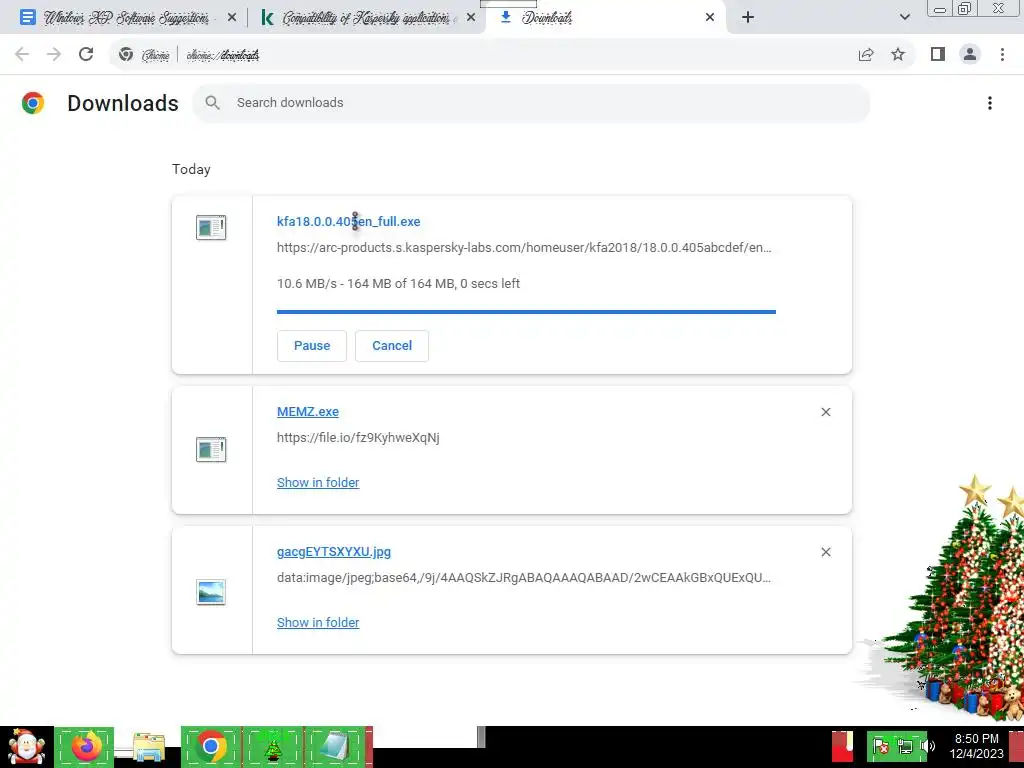Click the search magnifier icon
The image size is (1024, 768).
(212, 103)
